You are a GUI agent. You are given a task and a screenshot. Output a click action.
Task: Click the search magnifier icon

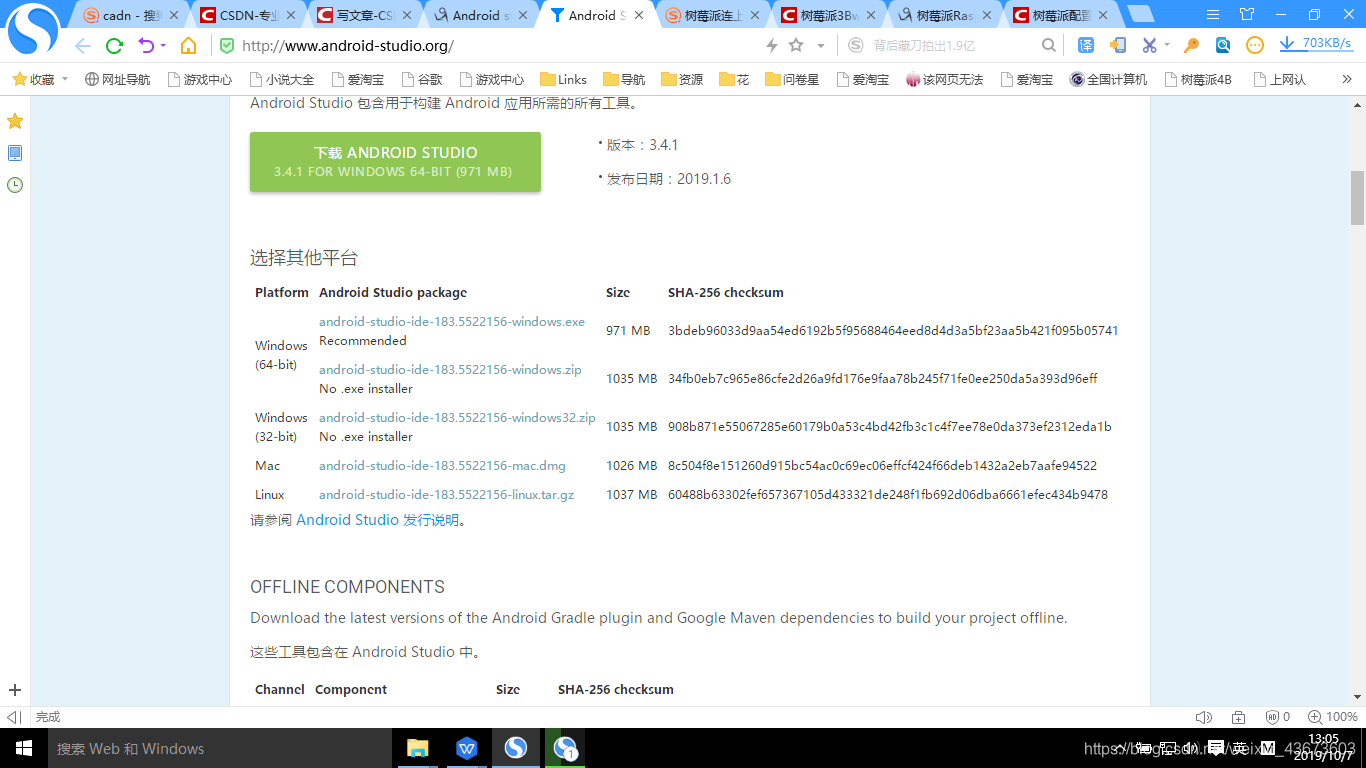pyautogui.click(x=1048, y=46)
